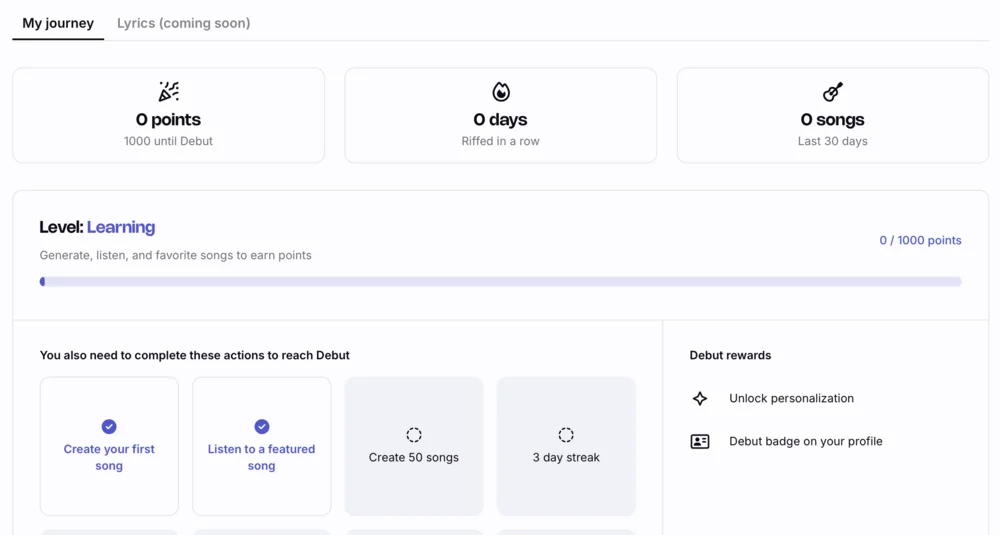Click the Learning level link

121,227
